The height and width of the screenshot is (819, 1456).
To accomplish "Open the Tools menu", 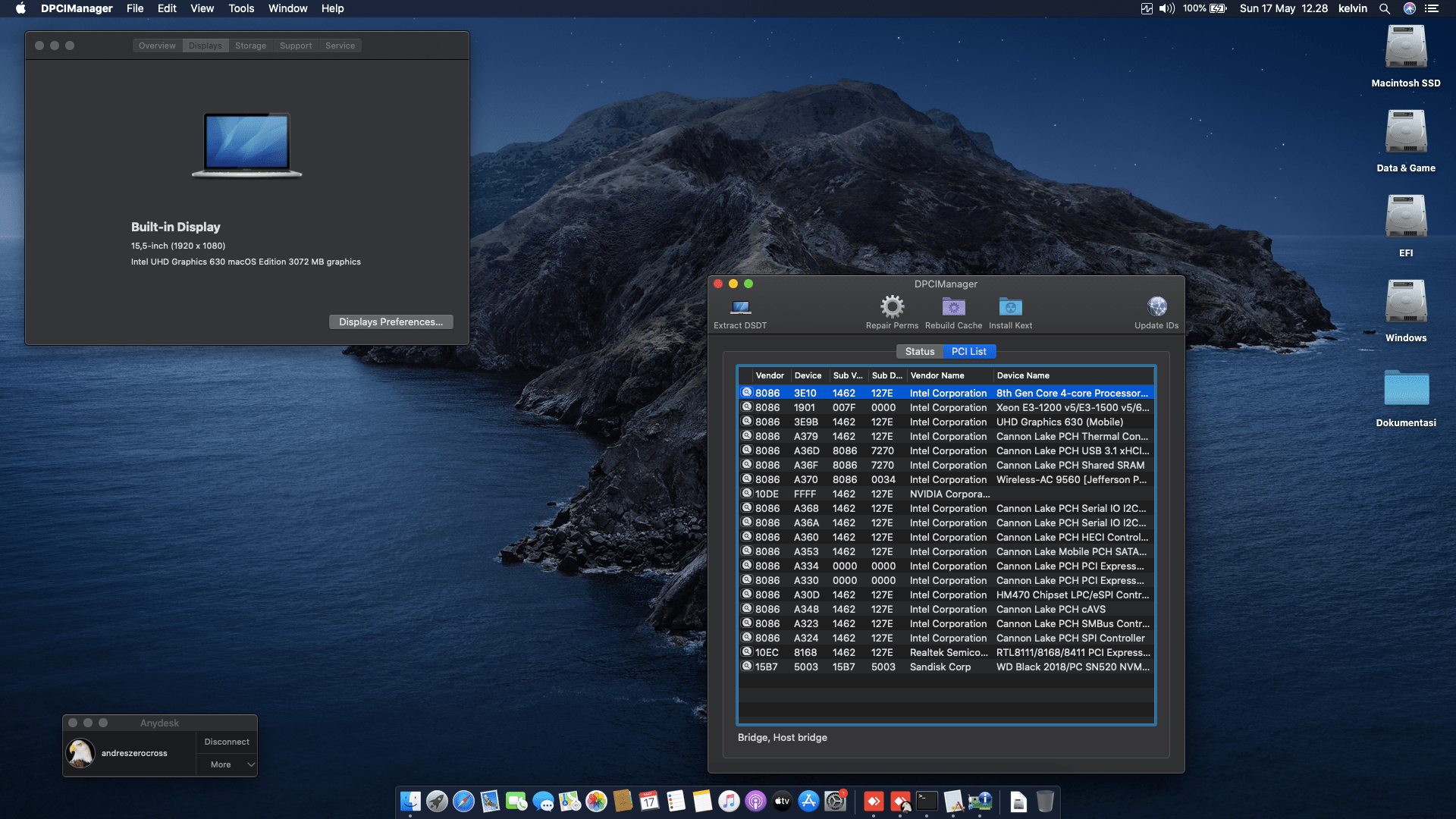I will (241, 8).
